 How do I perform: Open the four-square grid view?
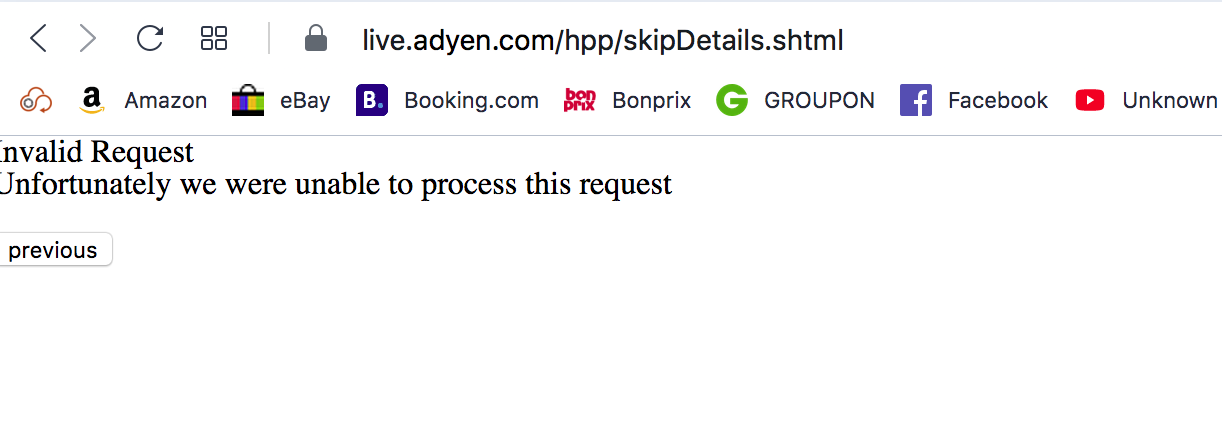[214, 39]
